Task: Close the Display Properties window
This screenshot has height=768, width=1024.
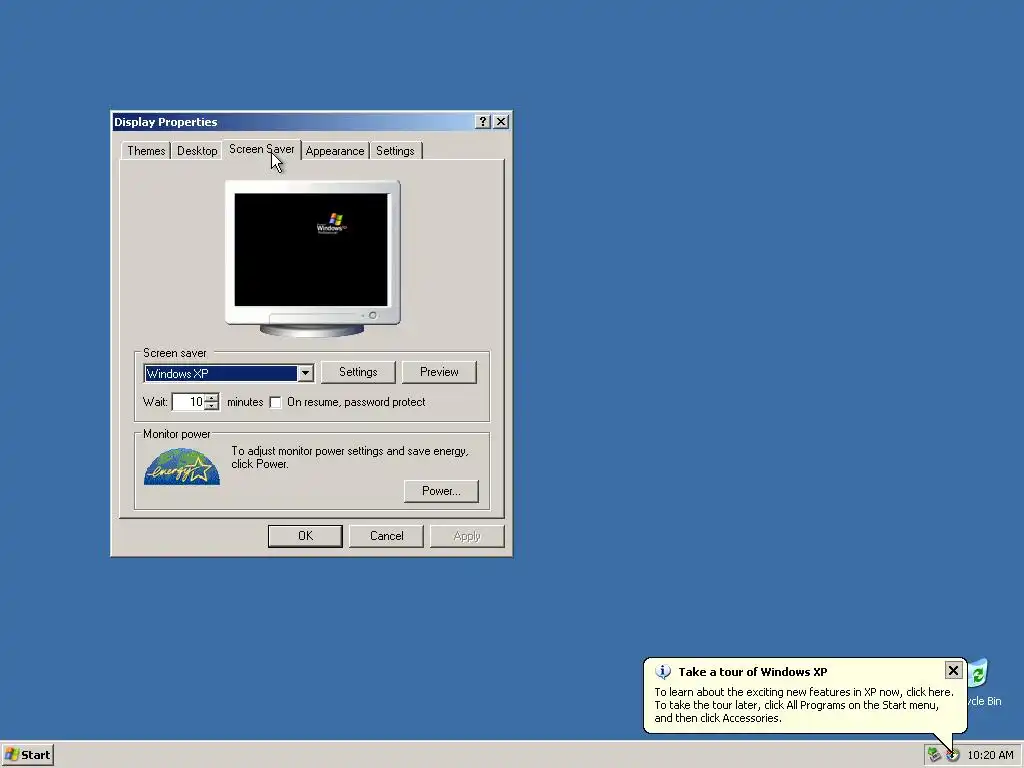Action: (x=501, y=121)
